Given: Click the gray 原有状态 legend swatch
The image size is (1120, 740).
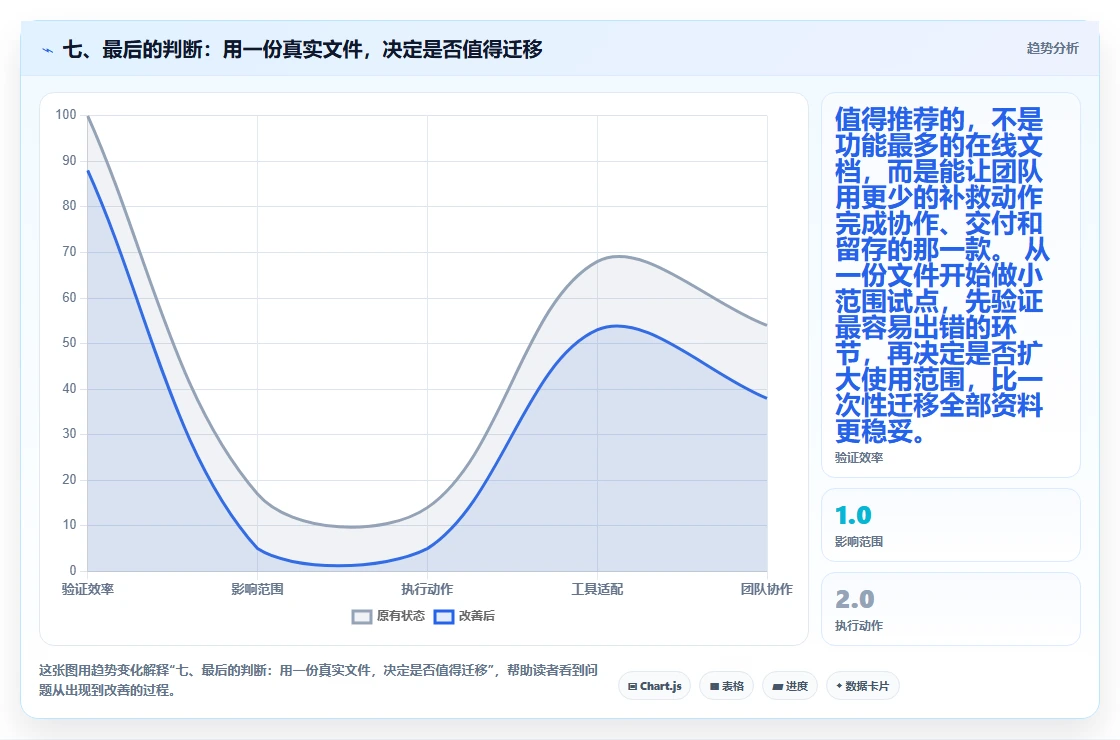Looking at the screenshot, I should click(362, 616).
